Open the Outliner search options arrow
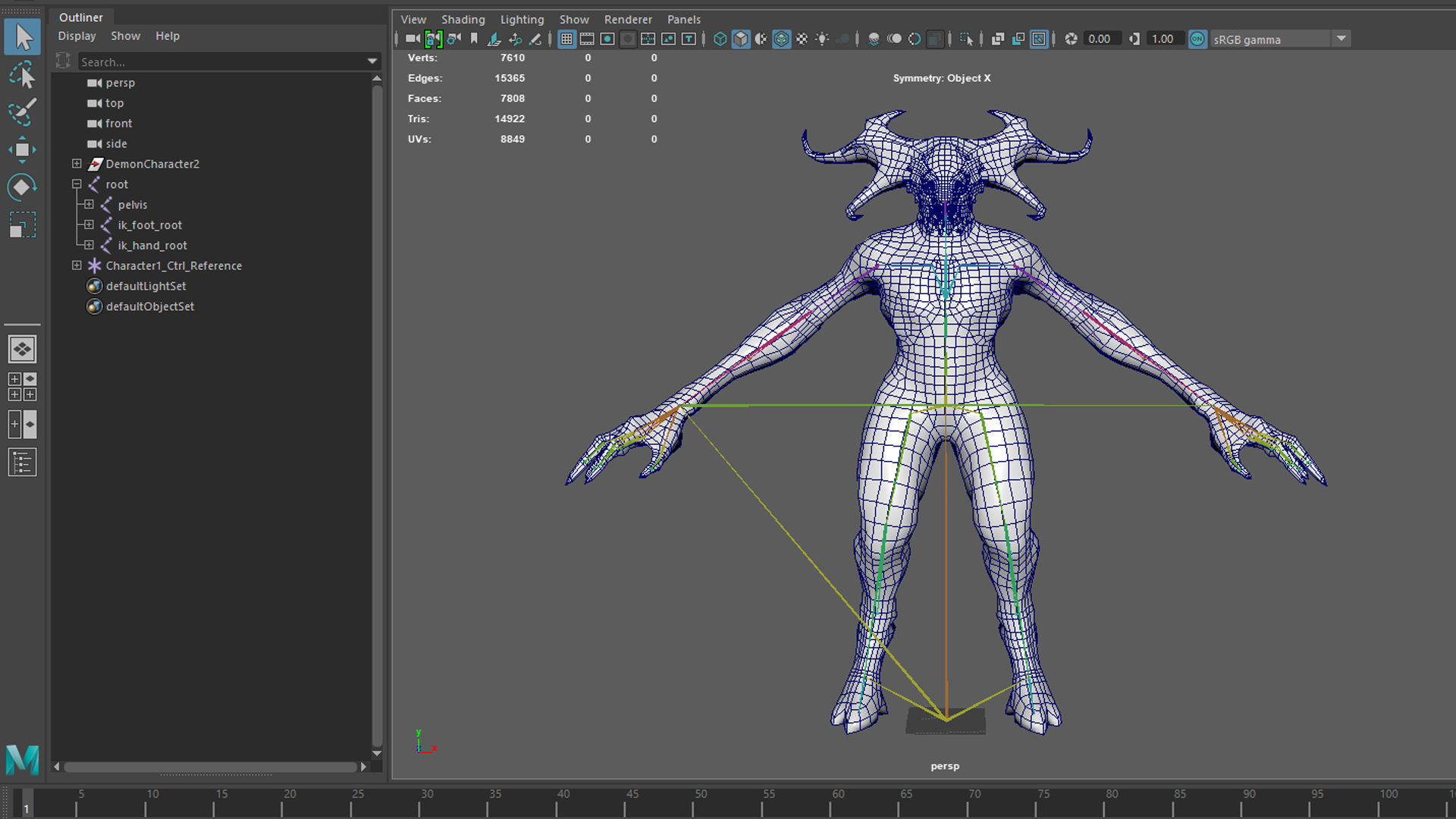The height and width of the screenshot is (819, 1456). coord(372,61)
